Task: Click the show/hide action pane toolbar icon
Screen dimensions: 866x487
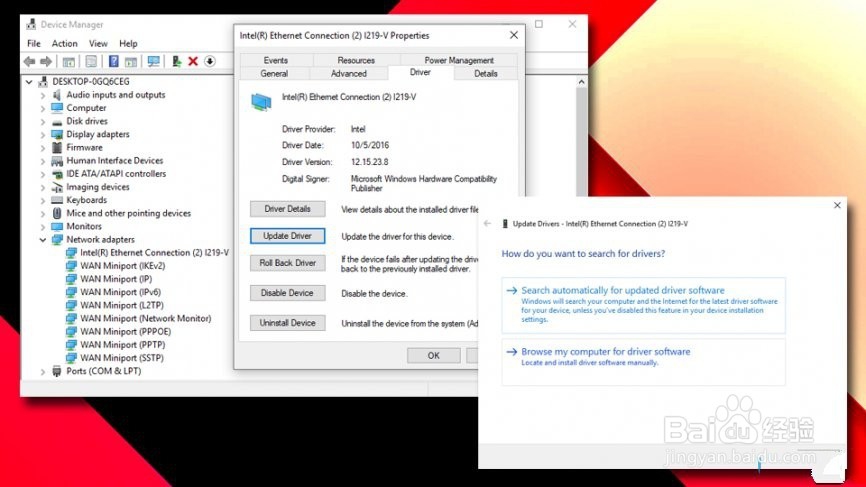Action: pyautogui.click(x=131, y=61)
